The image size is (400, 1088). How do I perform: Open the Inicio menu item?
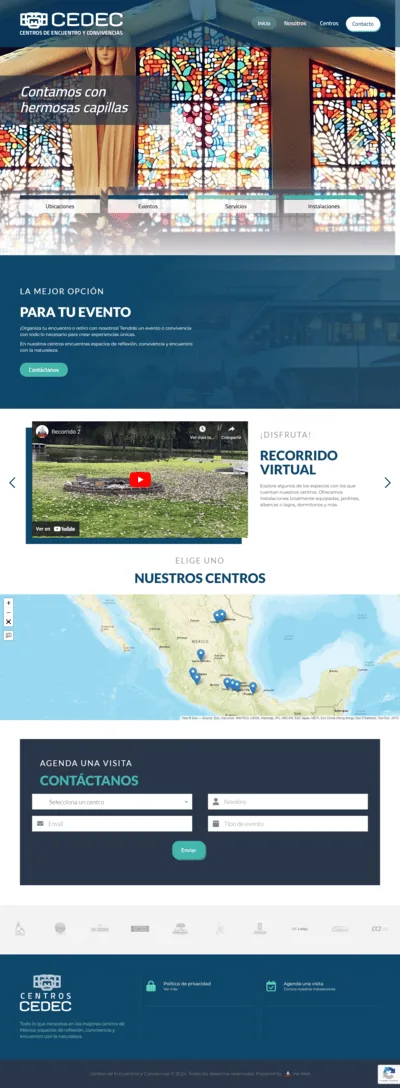tap(264, 24)
